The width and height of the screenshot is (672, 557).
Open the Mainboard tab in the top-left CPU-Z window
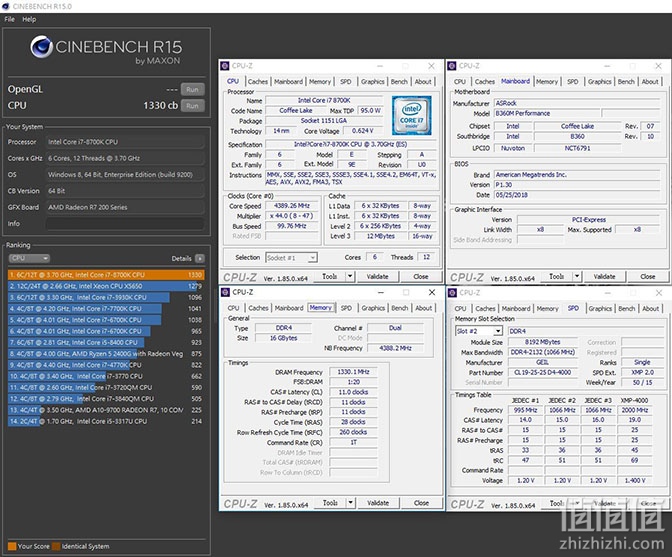[x=288, y=81]
